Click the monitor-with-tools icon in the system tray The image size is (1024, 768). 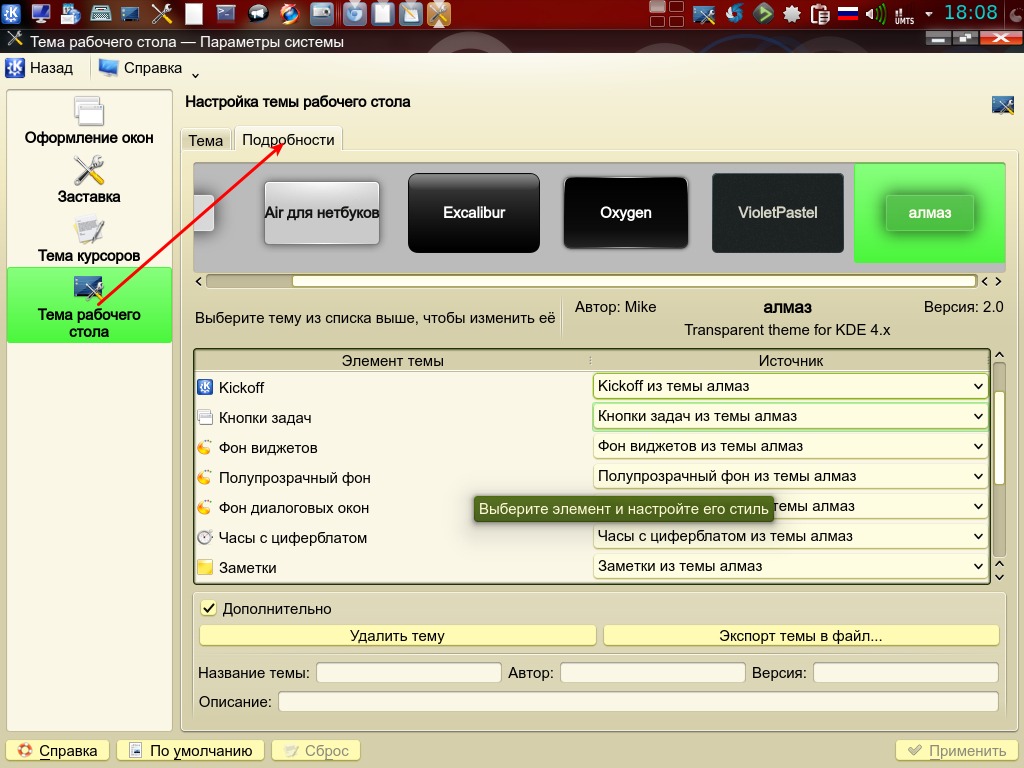(704, 13)
